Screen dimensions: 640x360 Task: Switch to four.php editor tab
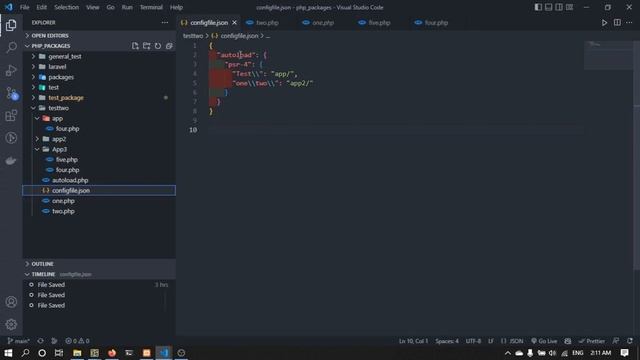pyautogui.click(x=436, y=23)
